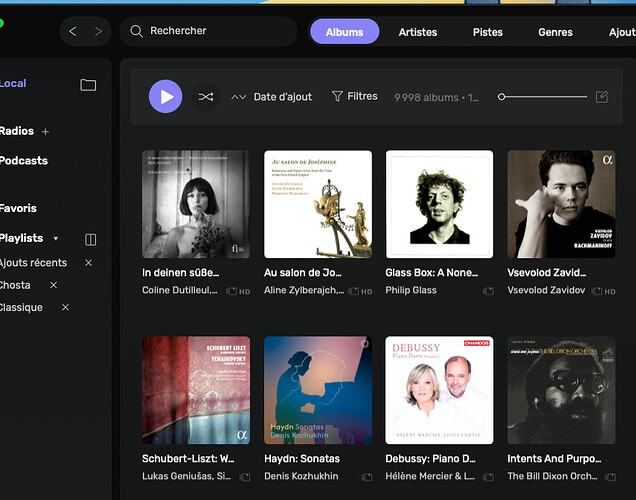Open Intents And Purposes album cover
The width and height of the screenshot is (636, 500).
561,390
